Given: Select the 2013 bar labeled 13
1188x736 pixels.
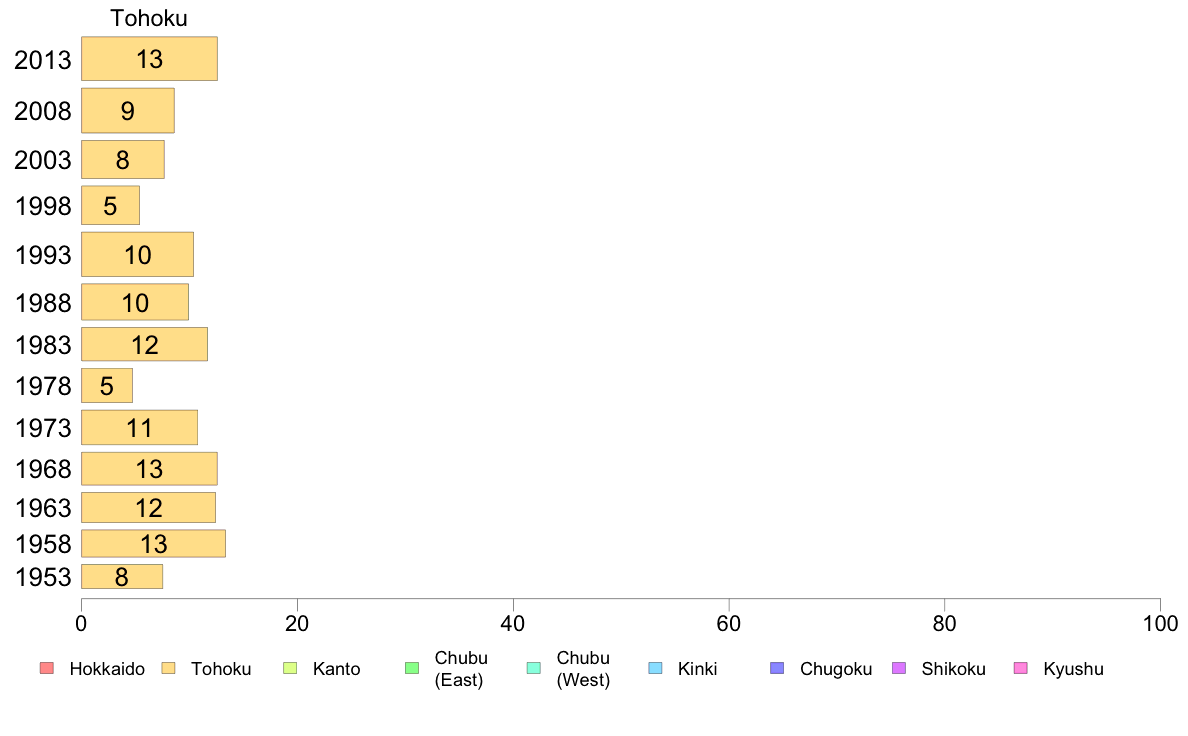Looking at the screenshot, I should (x=149, y=58).
